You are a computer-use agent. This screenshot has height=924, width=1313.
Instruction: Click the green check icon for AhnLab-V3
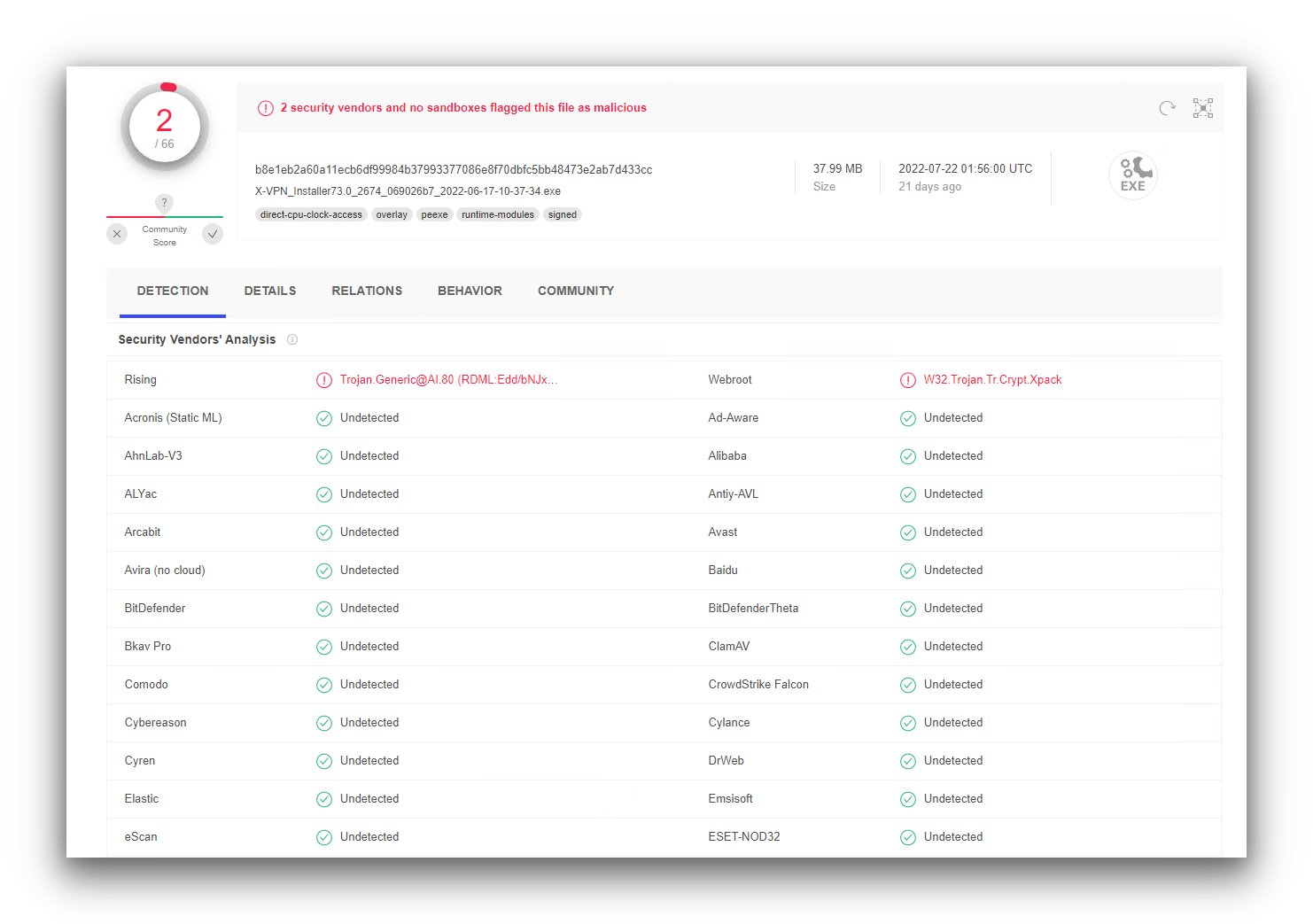tap(324, 456)
